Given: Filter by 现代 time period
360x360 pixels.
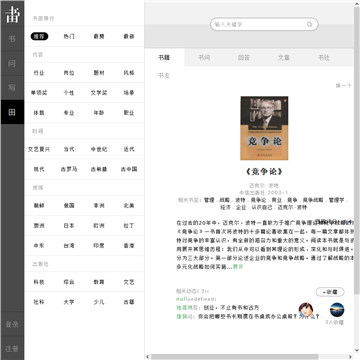Looking at the screenshot, I should [x=39, y=169].
